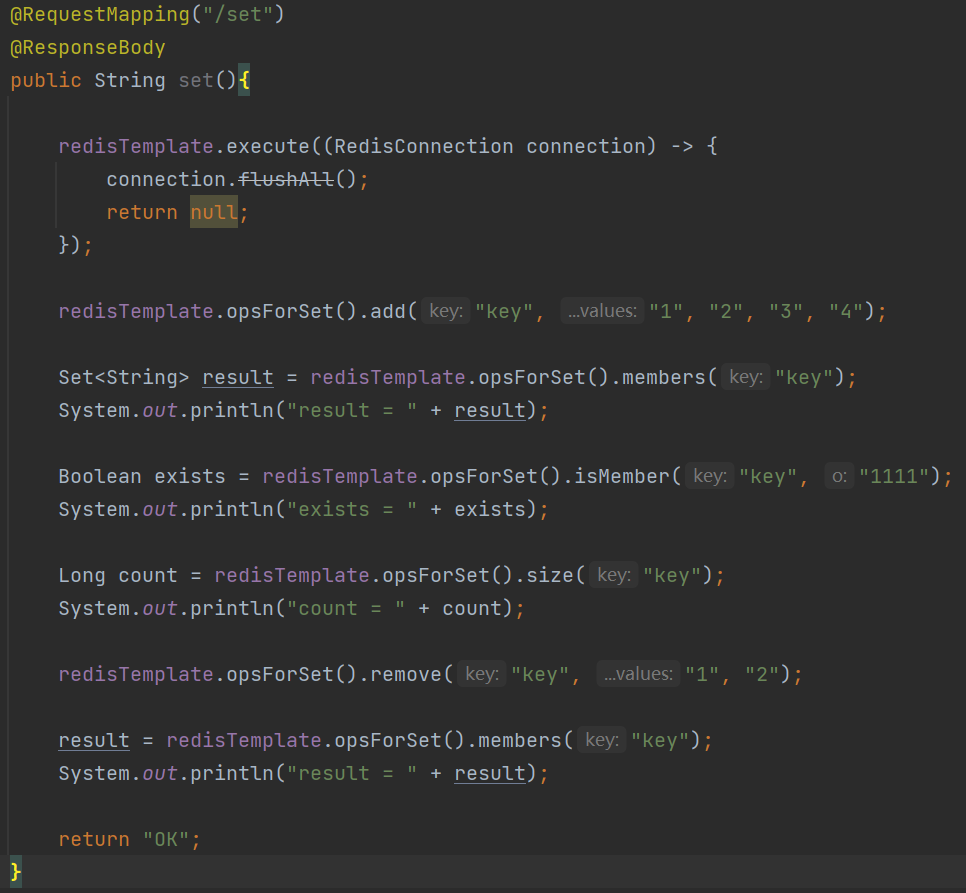Click the @ResponseBody annotation
Image resolution: width=966 pixels, height=893 pixels.
88,47
